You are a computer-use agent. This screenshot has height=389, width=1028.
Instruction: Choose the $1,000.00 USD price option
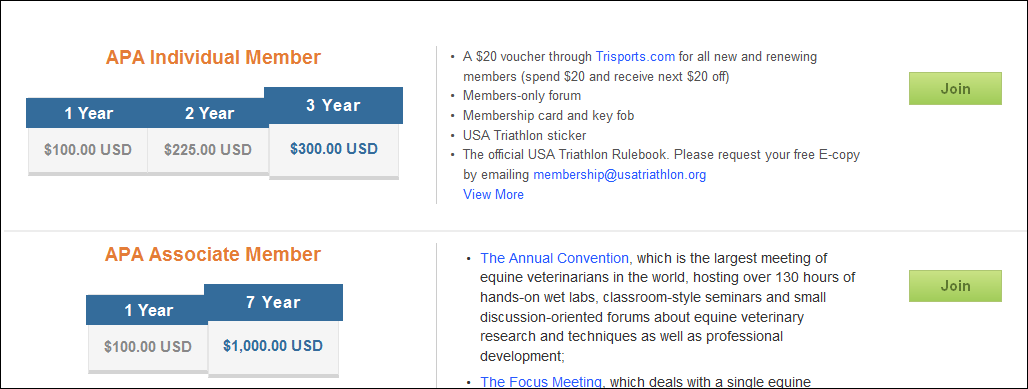pyautogui.click(x=273, y=346)
